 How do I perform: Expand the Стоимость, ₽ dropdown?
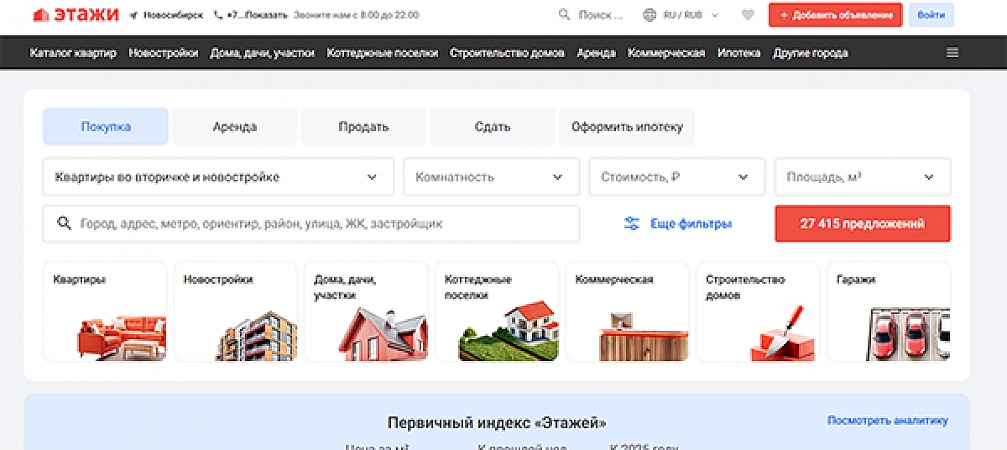(x=677, y=177)
